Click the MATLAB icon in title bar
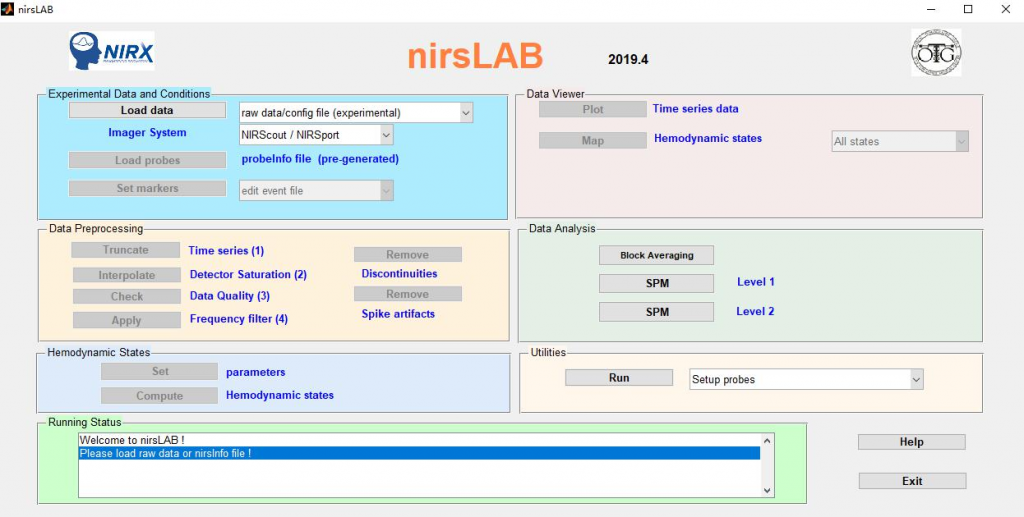This screenshot has width=1024, height=517. pos(9,9)
